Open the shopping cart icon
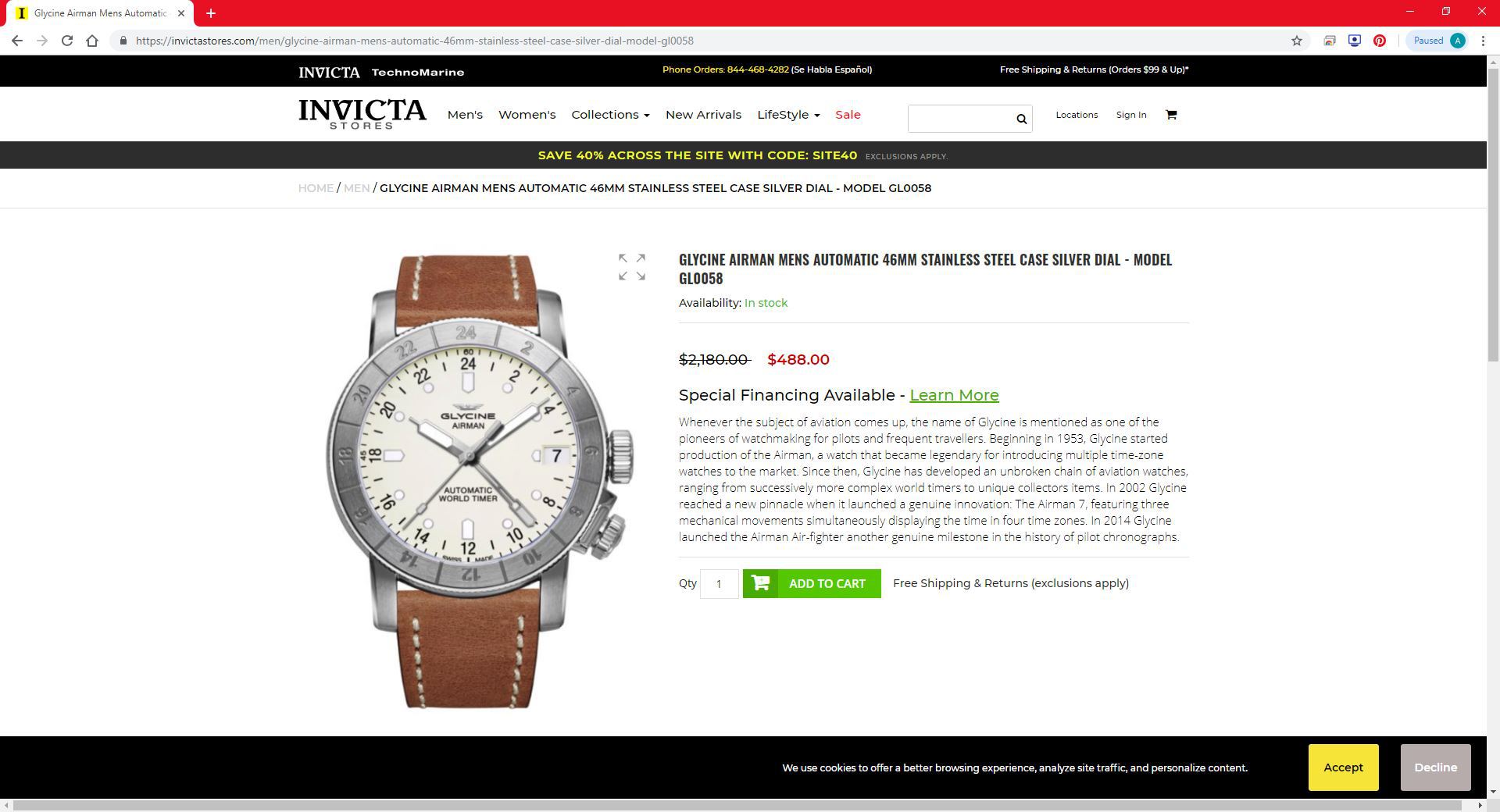 click(1170, 115)
